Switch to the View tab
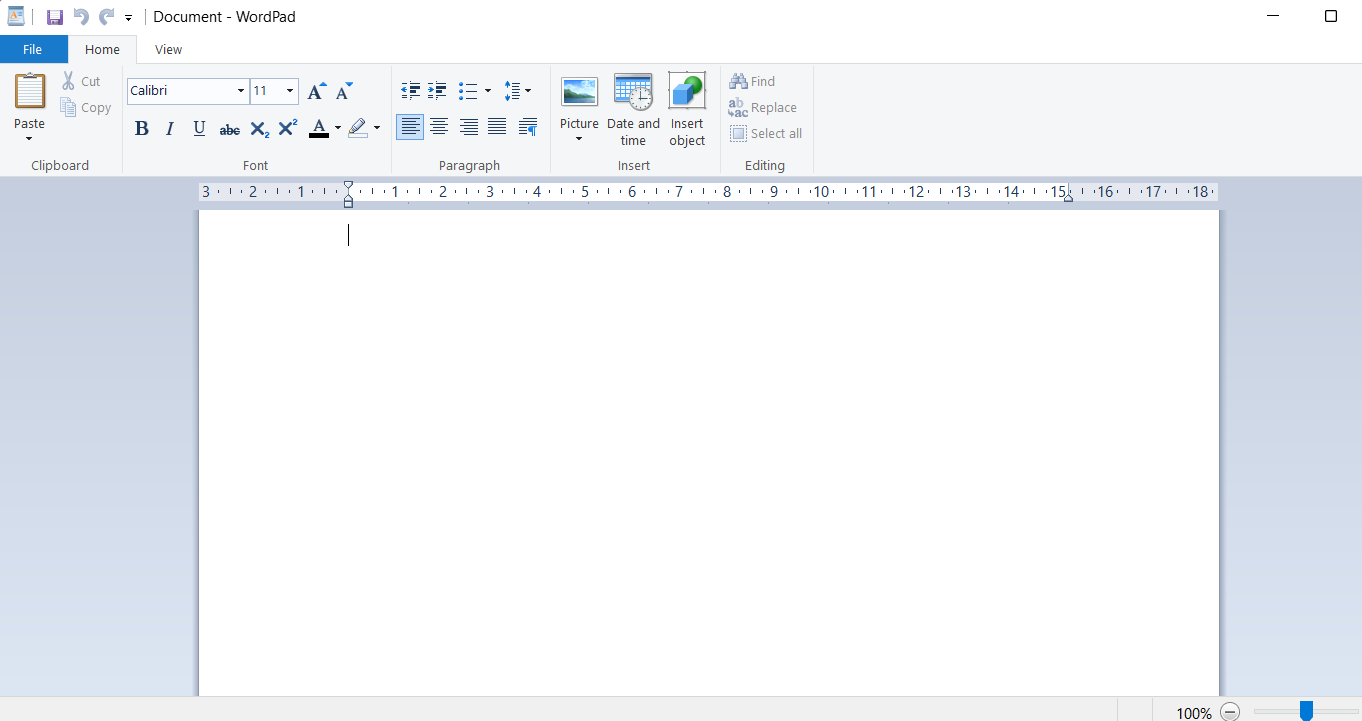Screen dimensions: 1362x721 [x=168, y=49]
